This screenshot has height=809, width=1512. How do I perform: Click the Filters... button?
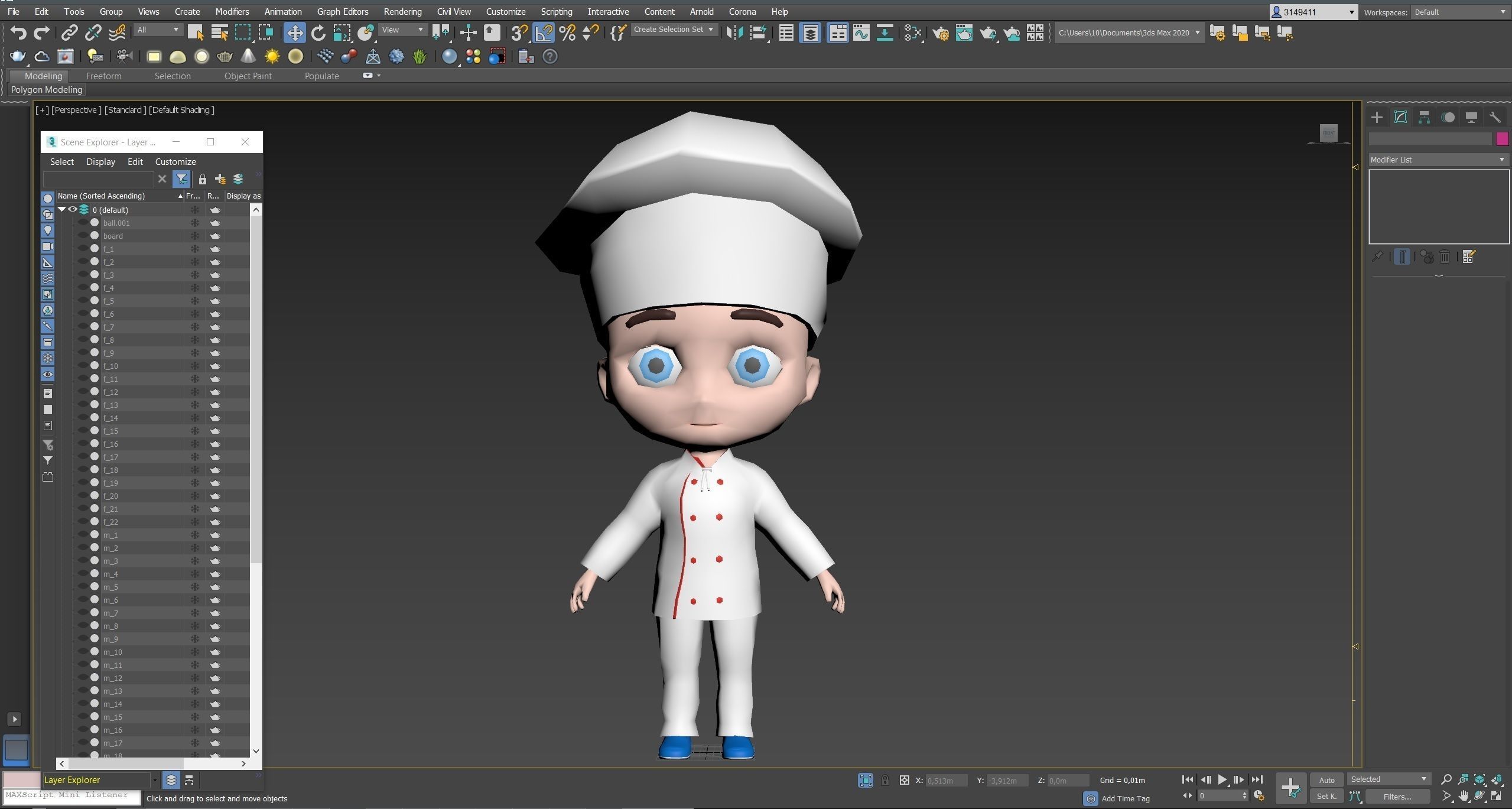pyautogui.click(x=1397, y=797)
